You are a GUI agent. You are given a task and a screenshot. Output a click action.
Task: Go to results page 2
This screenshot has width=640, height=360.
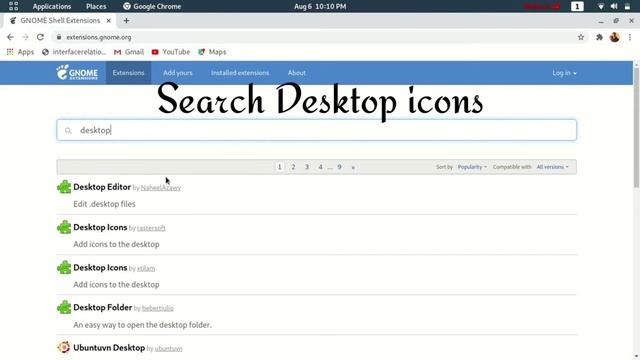(x=293, y=167)
